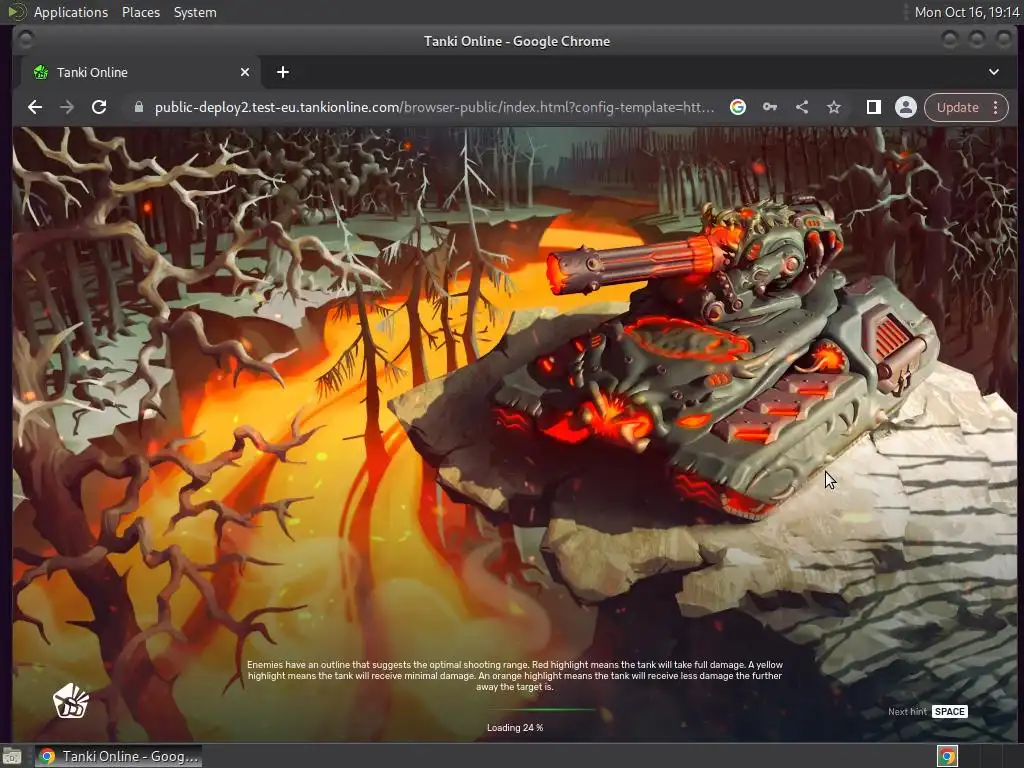Click the game studio hand logo
This screenshot has width=1024, height=768.
point(71,701)
